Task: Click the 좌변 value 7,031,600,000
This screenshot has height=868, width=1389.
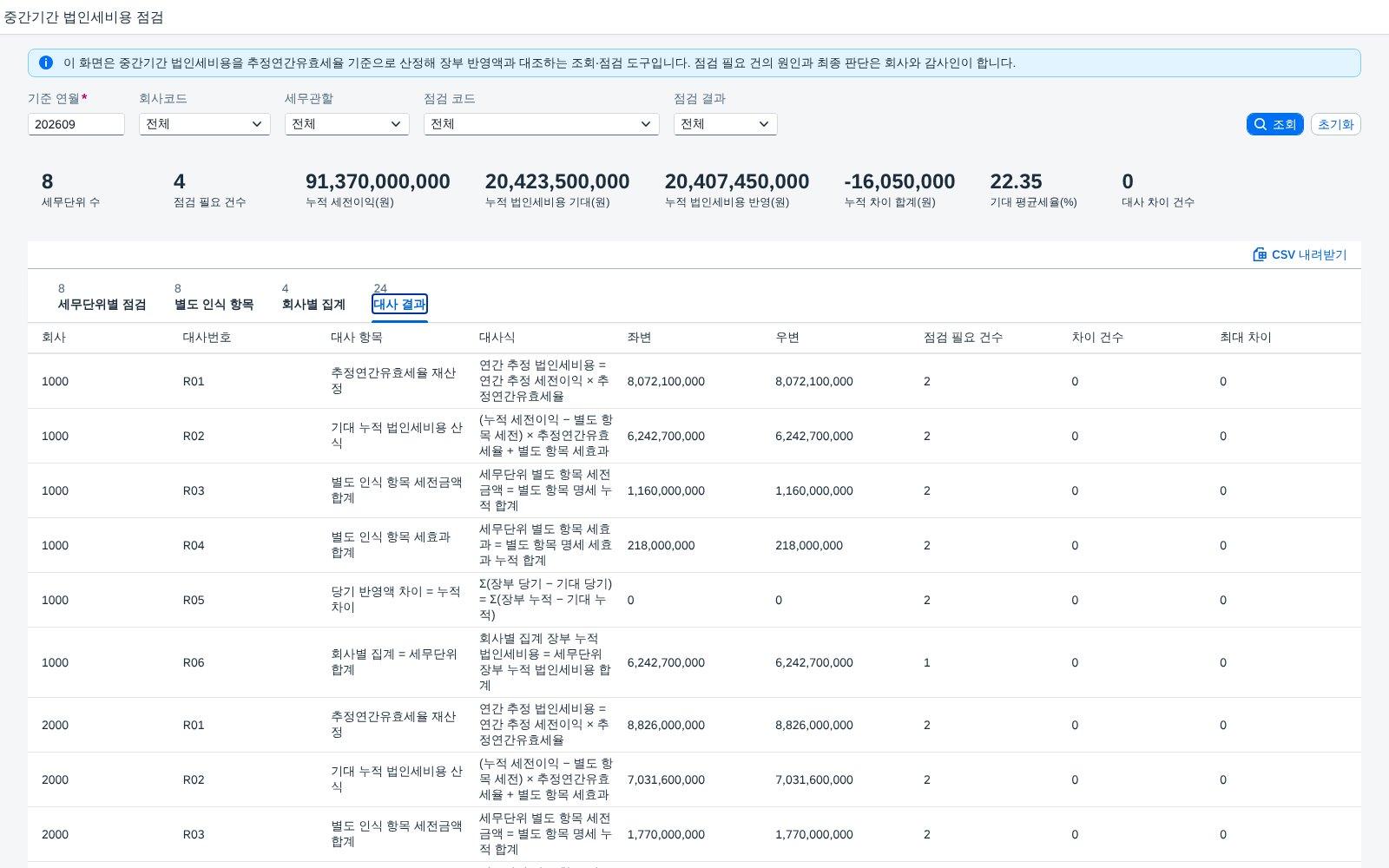Action: pos(666,779)
